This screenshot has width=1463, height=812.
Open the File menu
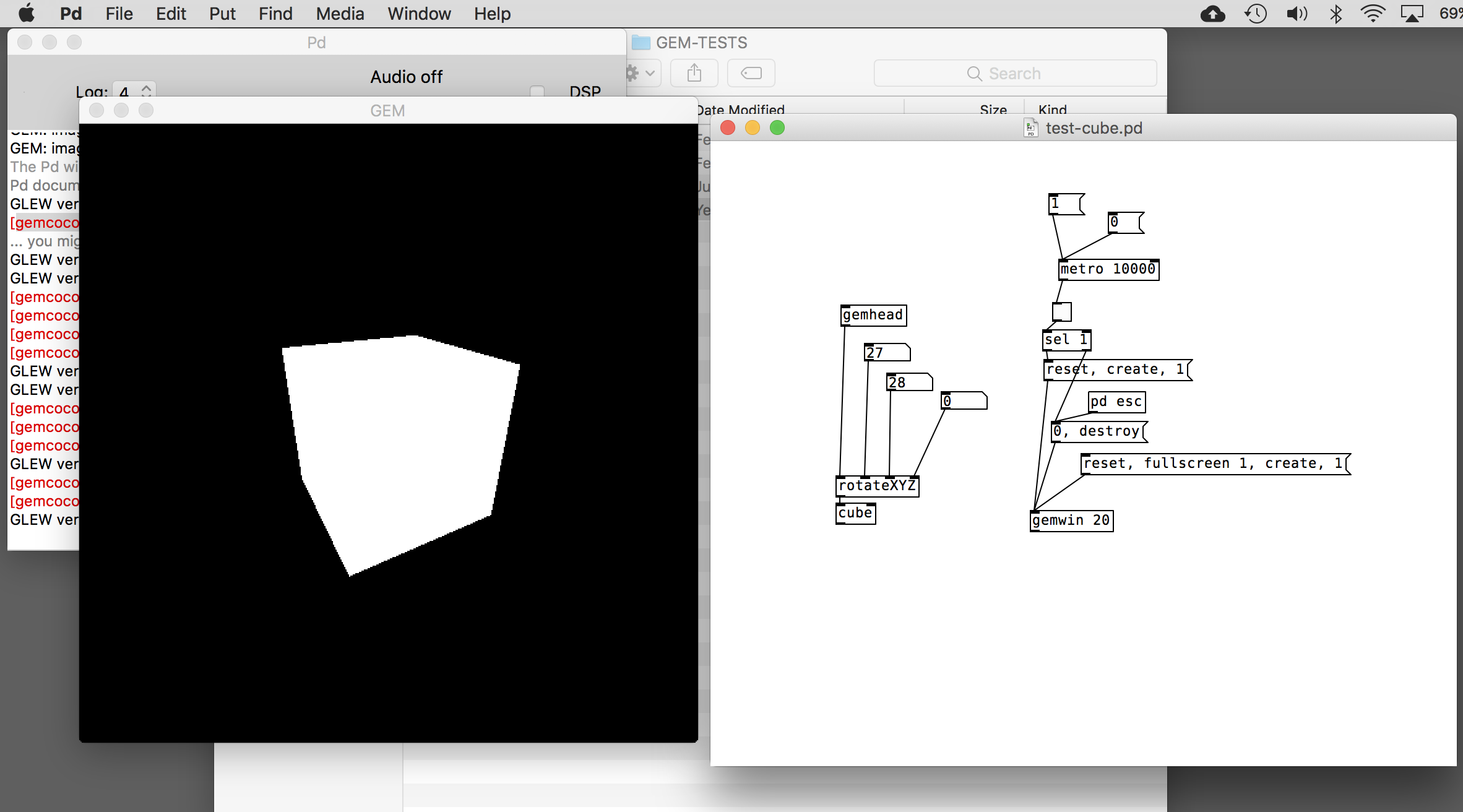[119, 14]
